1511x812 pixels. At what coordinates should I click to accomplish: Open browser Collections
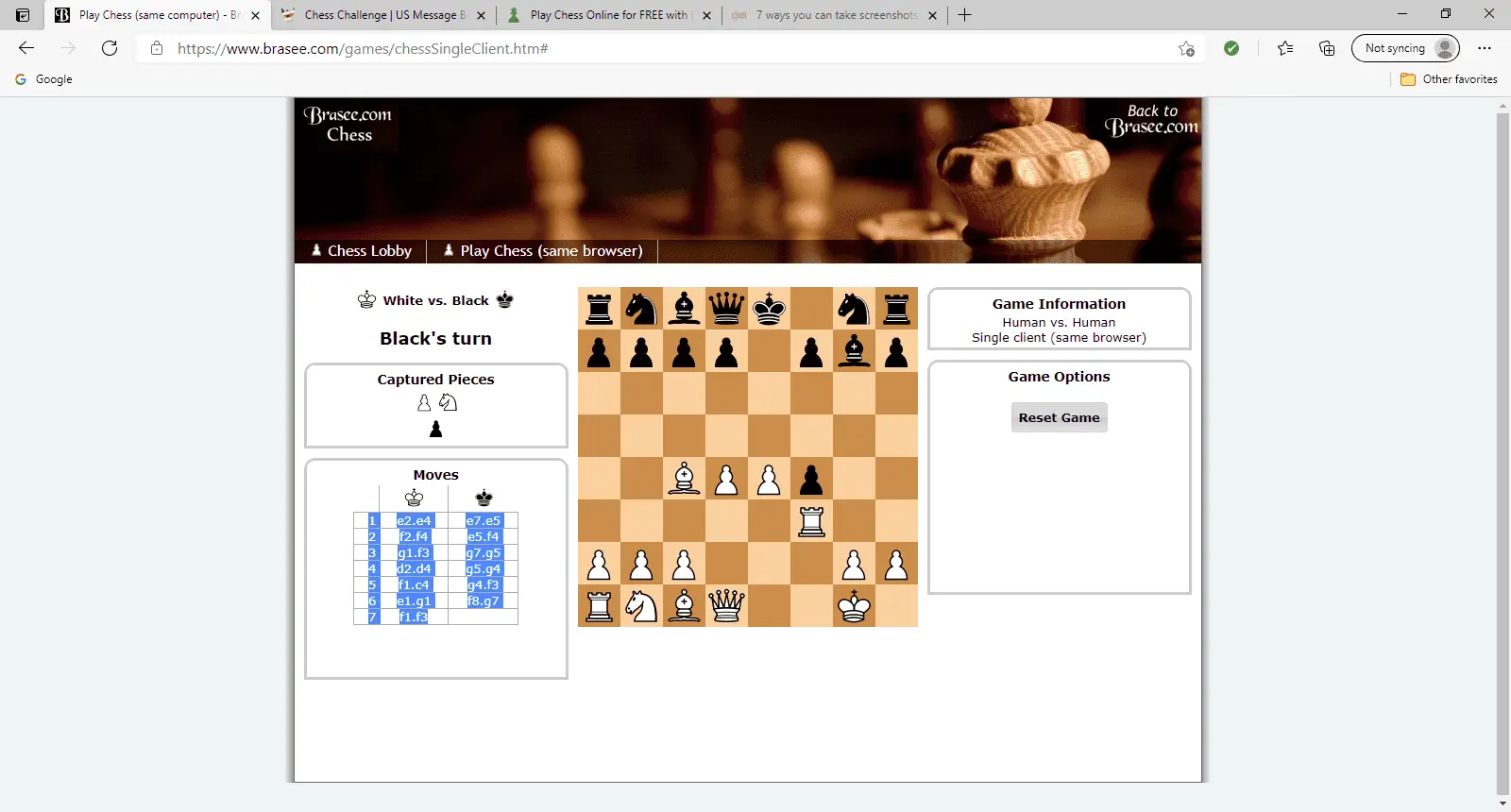tap(1327, 48)
